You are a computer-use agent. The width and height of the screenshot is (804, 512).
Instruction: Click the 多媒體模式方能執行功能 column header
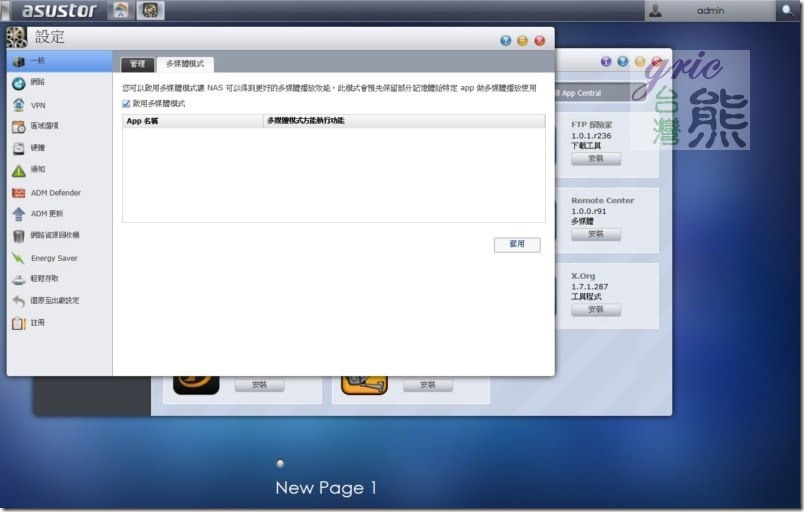[404, 121]
